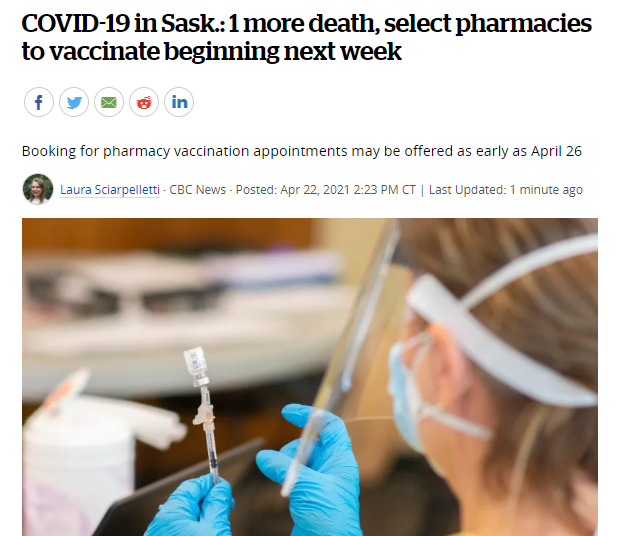Click the CBC News byline label
Viewport: 620px width, 536px height.
[198, 190]
